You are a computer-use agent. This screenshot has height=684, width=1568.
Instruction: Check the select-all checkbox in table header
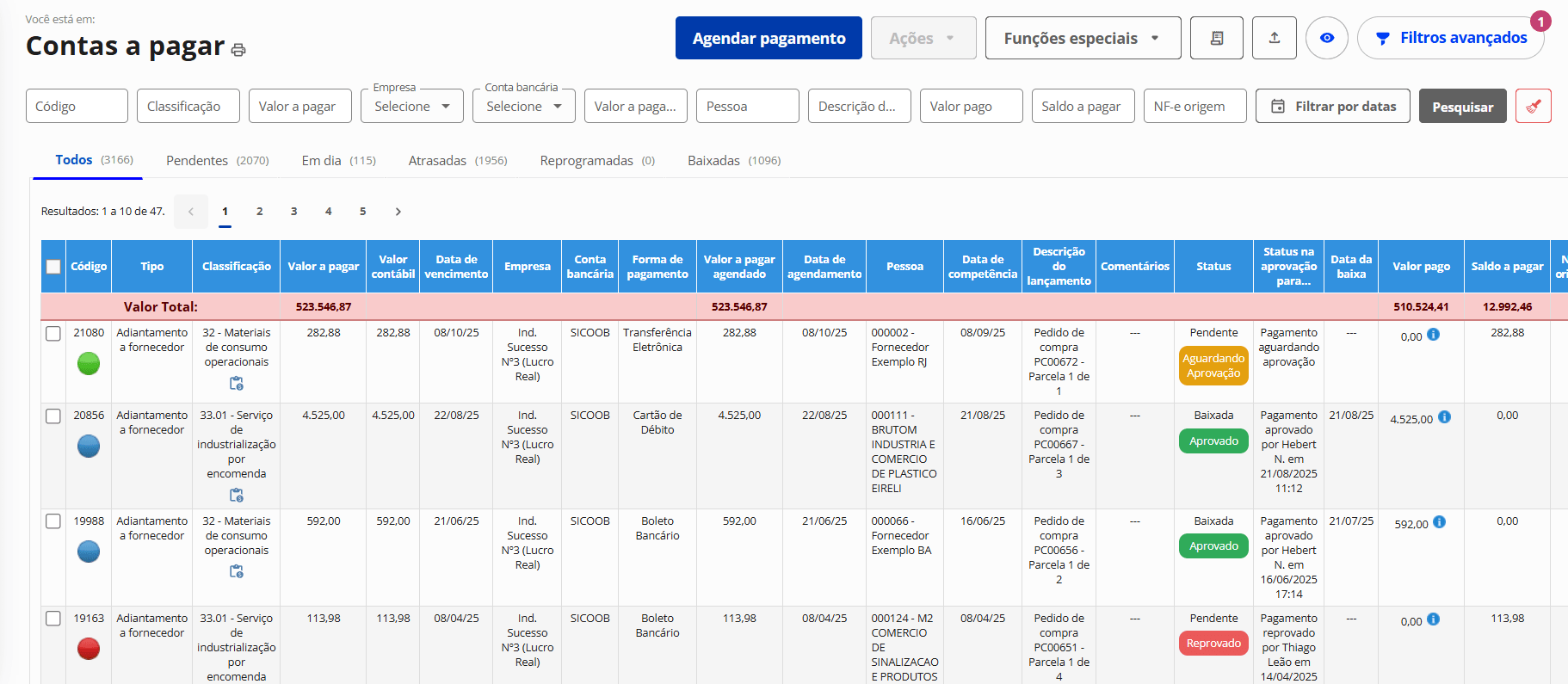pyautogui.click(x=53, y=267)
